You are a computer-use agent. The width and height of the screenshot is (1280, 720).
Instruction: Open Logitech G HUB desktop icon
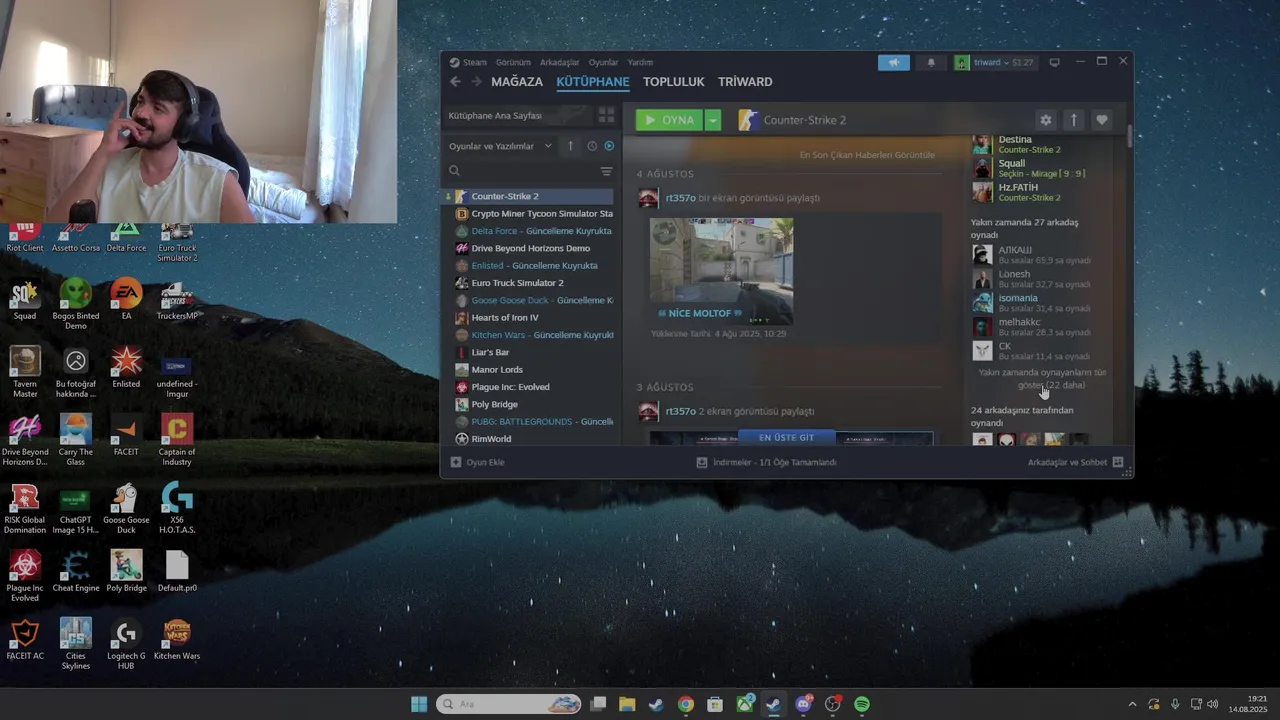tap(126, 644)
